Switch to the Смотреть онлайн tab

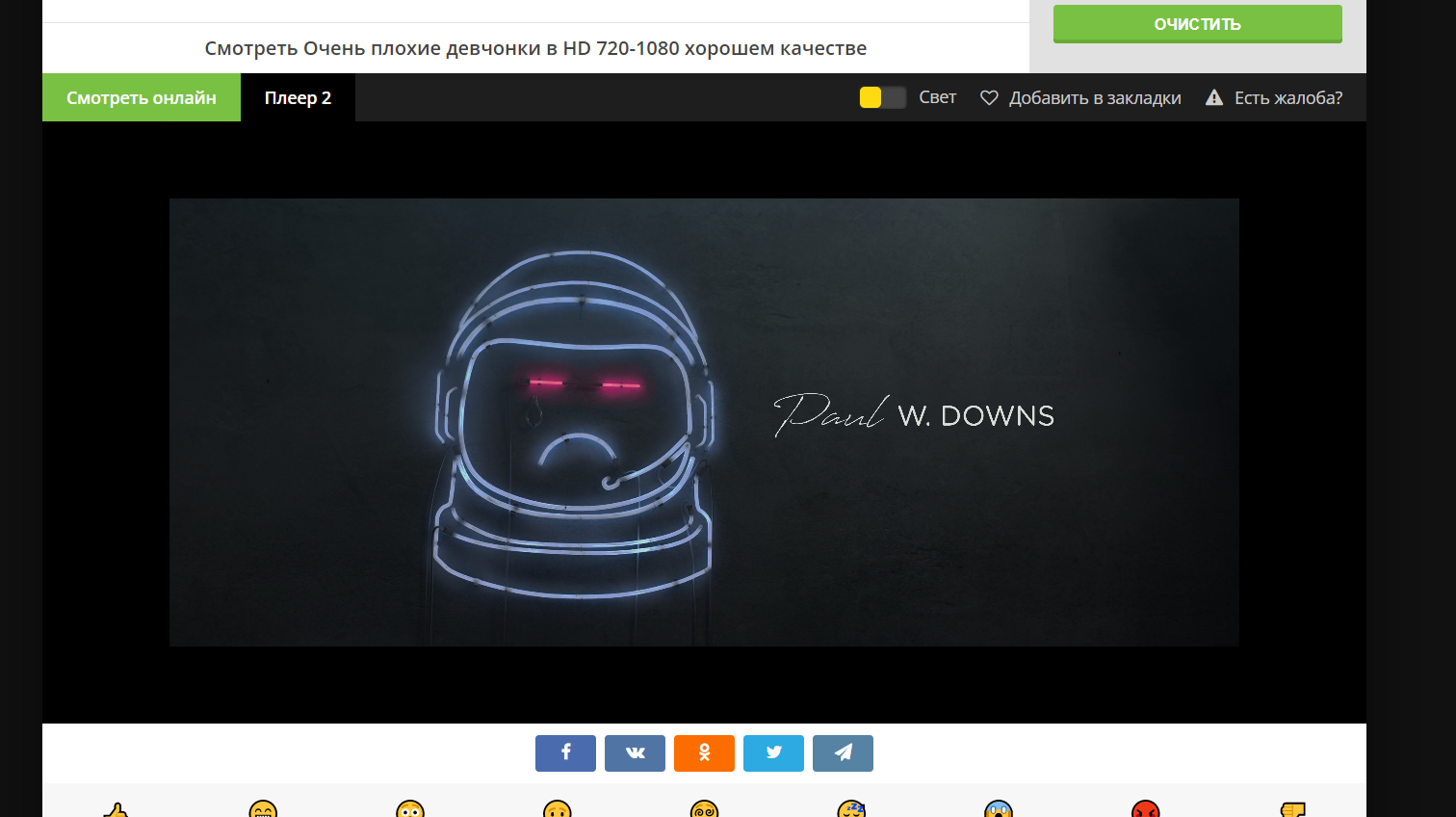click(x=142, y=97)
